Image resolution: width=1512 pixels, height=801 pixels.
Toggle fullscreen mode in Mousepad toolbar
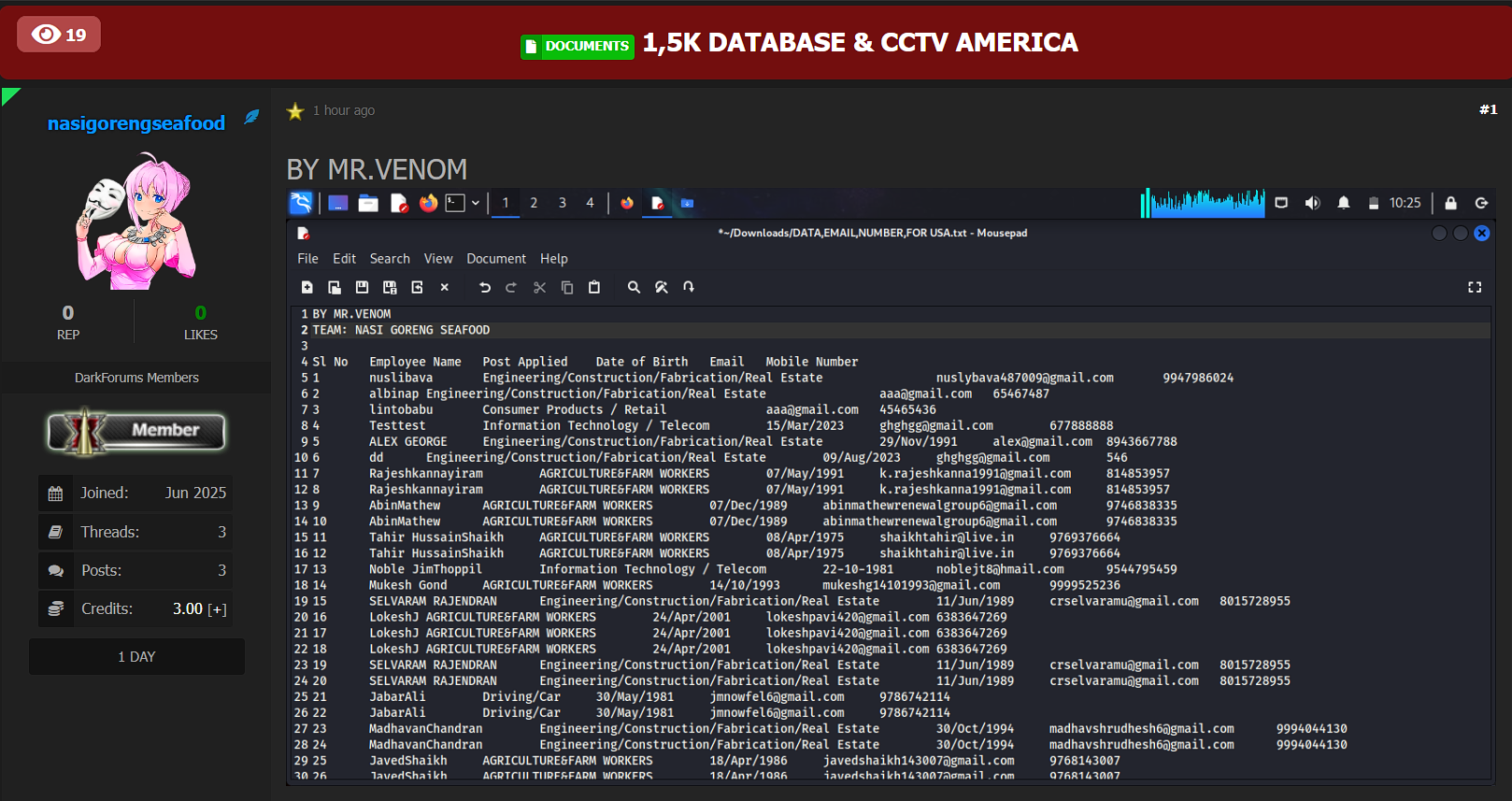(x=1475, y=288)
